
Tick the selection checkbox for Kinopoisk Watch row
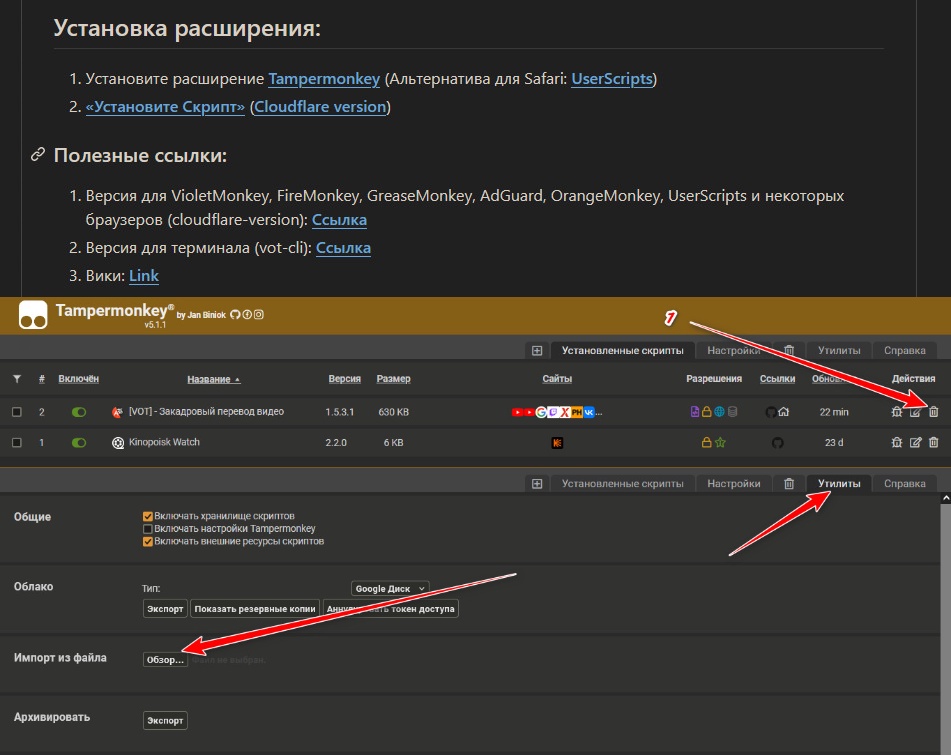point(17,443)
